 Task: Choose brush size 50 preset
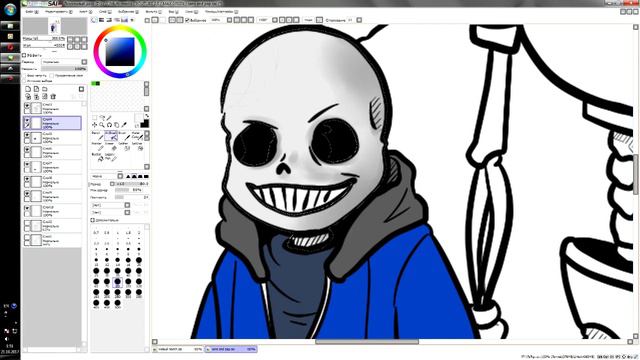(139, 271)
